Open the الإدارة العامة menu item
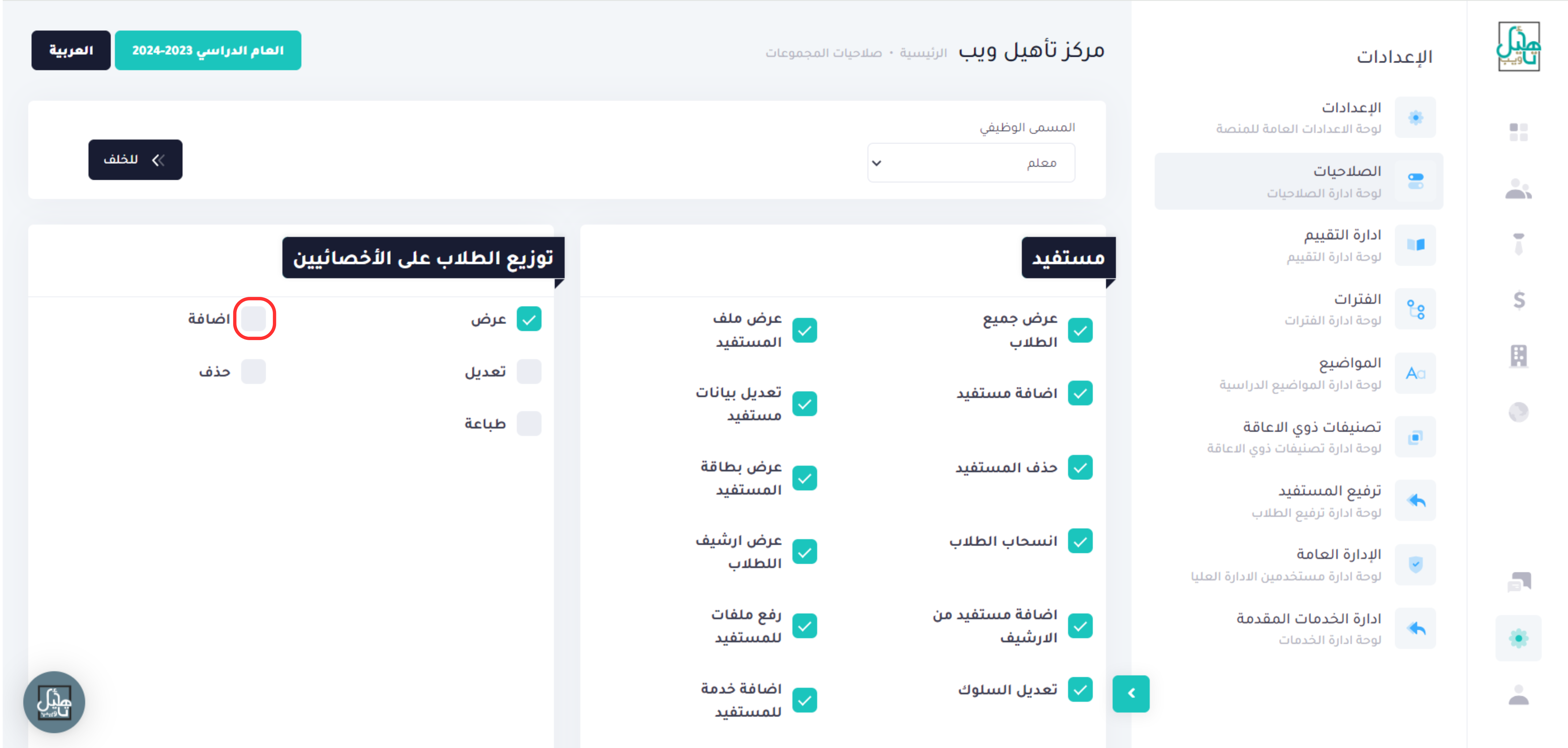The image size is (1568, 748). (1298, 565)
